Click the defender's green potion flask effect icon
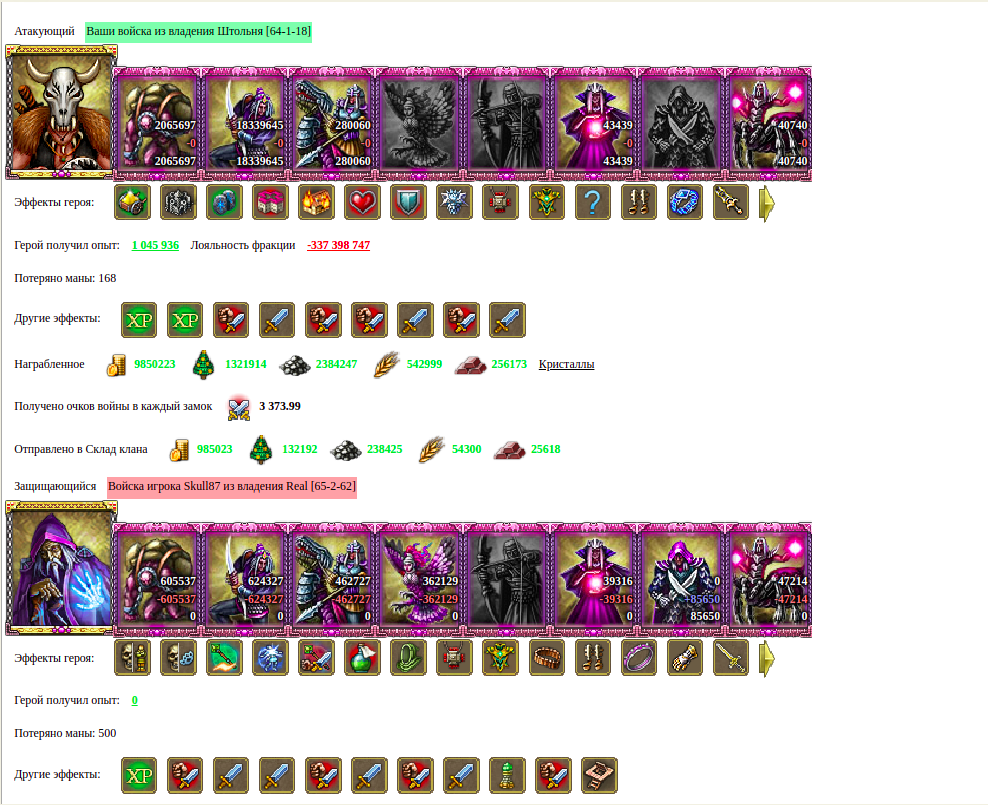Screen dimensions: 988x805 pyautogui.click(x=362, y=658)
